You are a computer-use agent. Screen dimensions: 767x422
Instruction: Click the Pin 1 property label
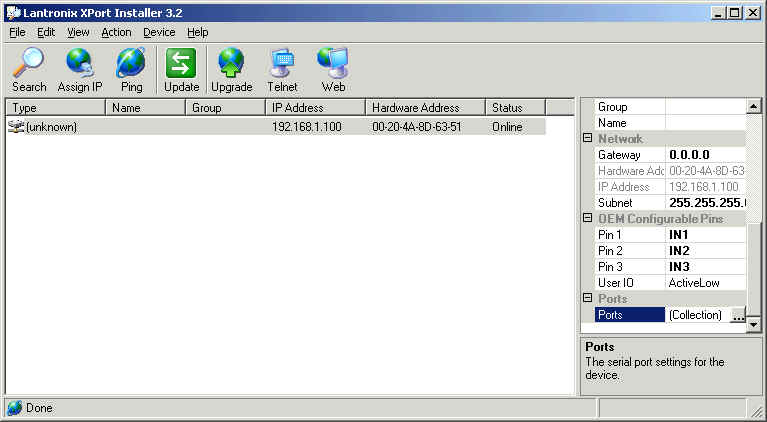click(609, 235)
